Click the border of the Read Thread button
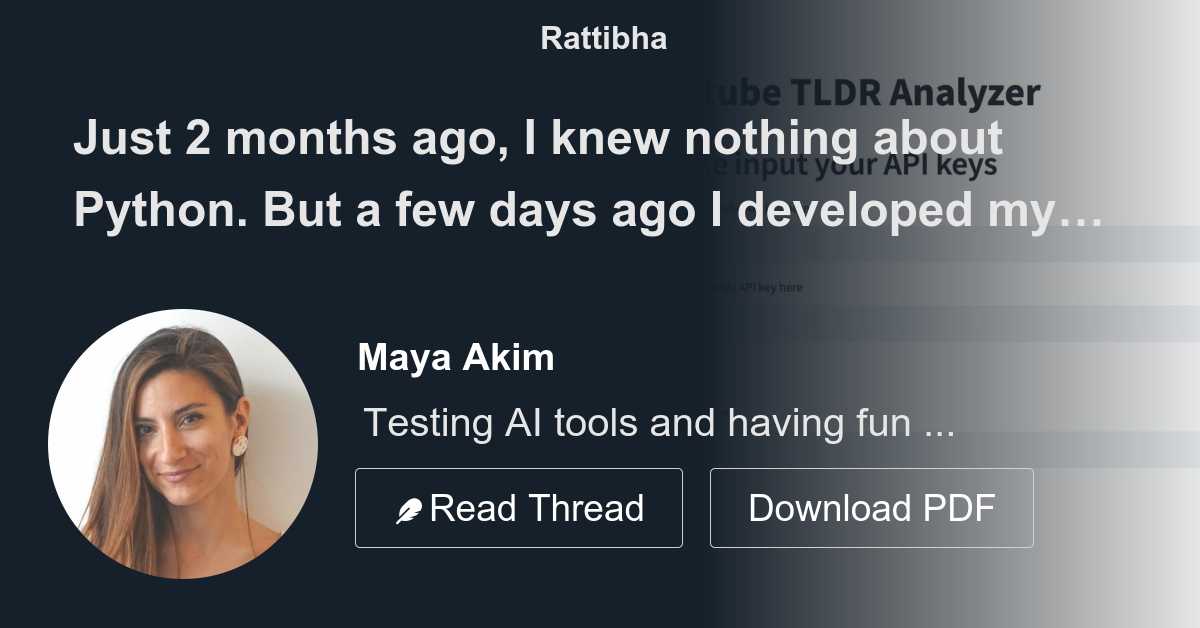Viewport: 1200px width, 628px height. click(x=519, y=471)
